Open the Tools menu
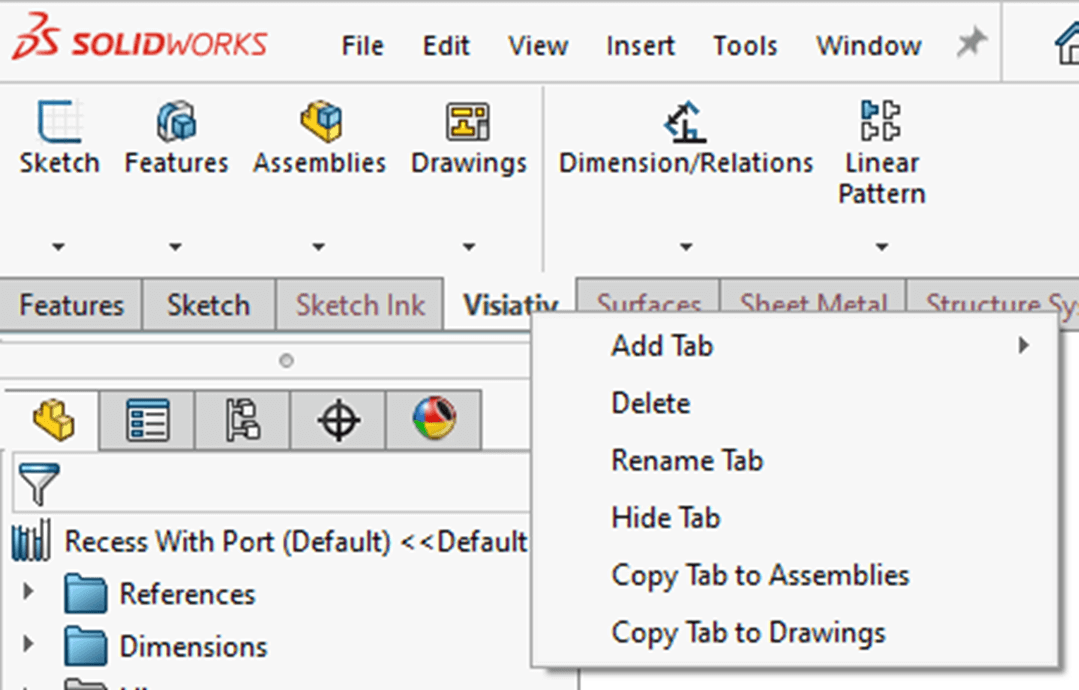The image size is (1079, 690). point(744,45)
